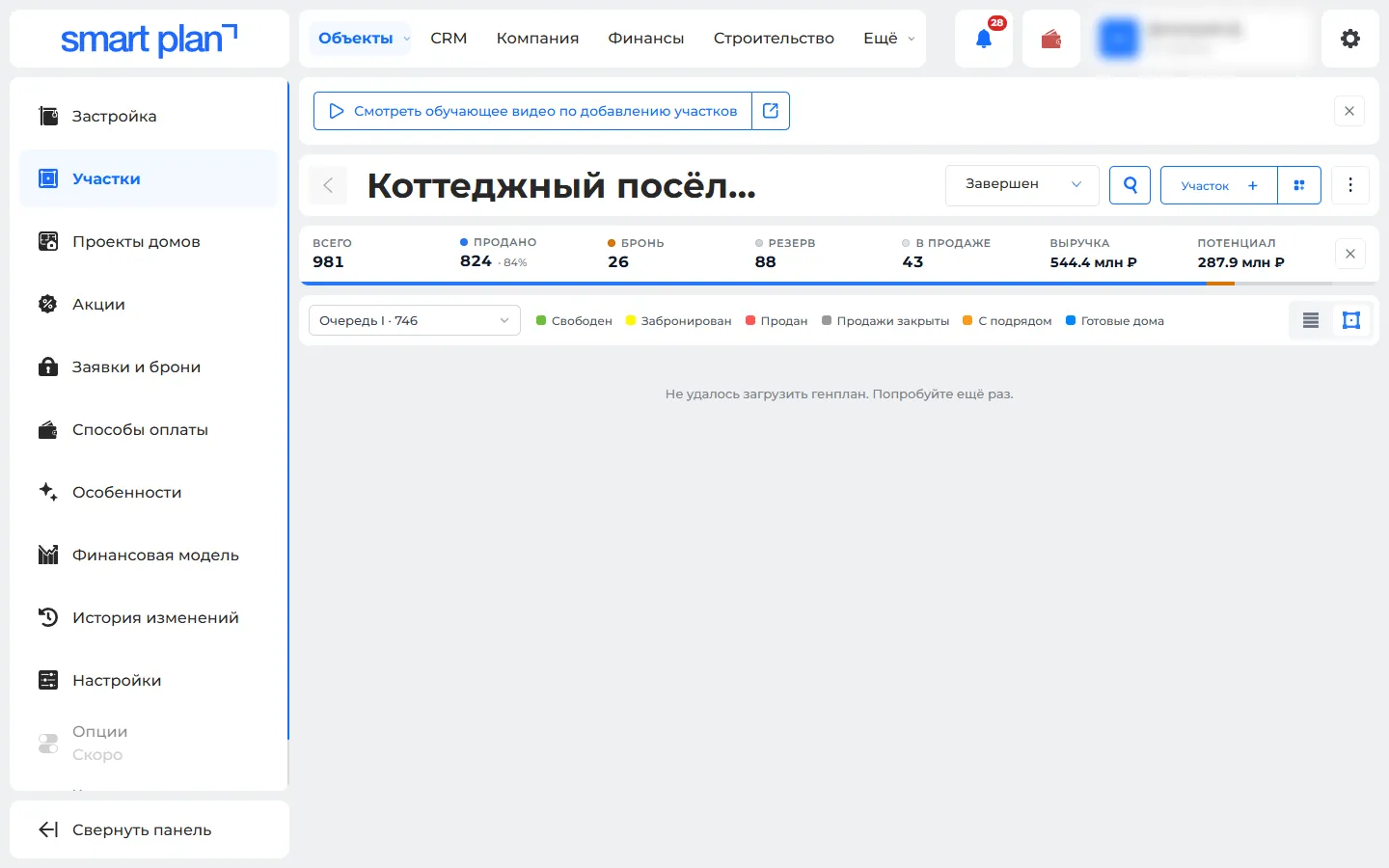Screen dimensions: 1389x868
Task: Go back using the left arrow
Action: pyautogui.click(x=328, y=185)
